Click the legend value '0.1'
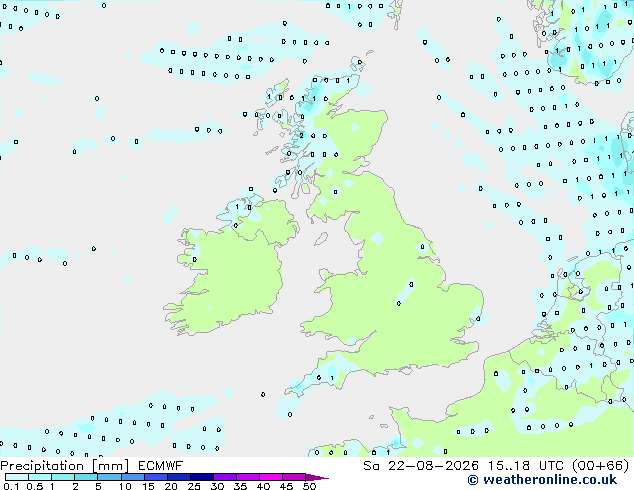Image resolution: width=634 pixels, height=490 pixels. coord(11,486)
